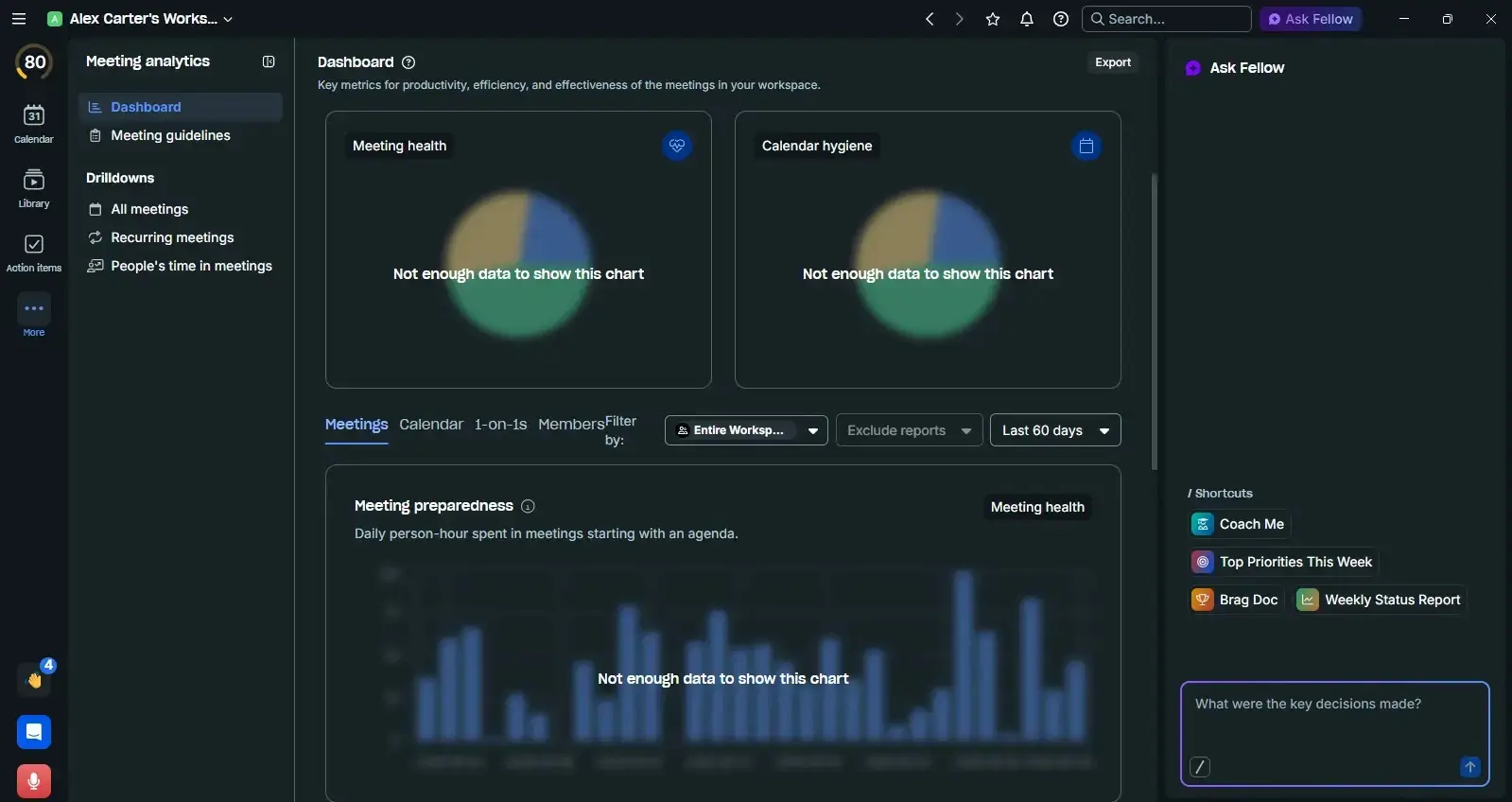This screenshot has height=802, width=1512.
Task: Click the Meeting preparedness info icon
Action: tap(529, 506)
